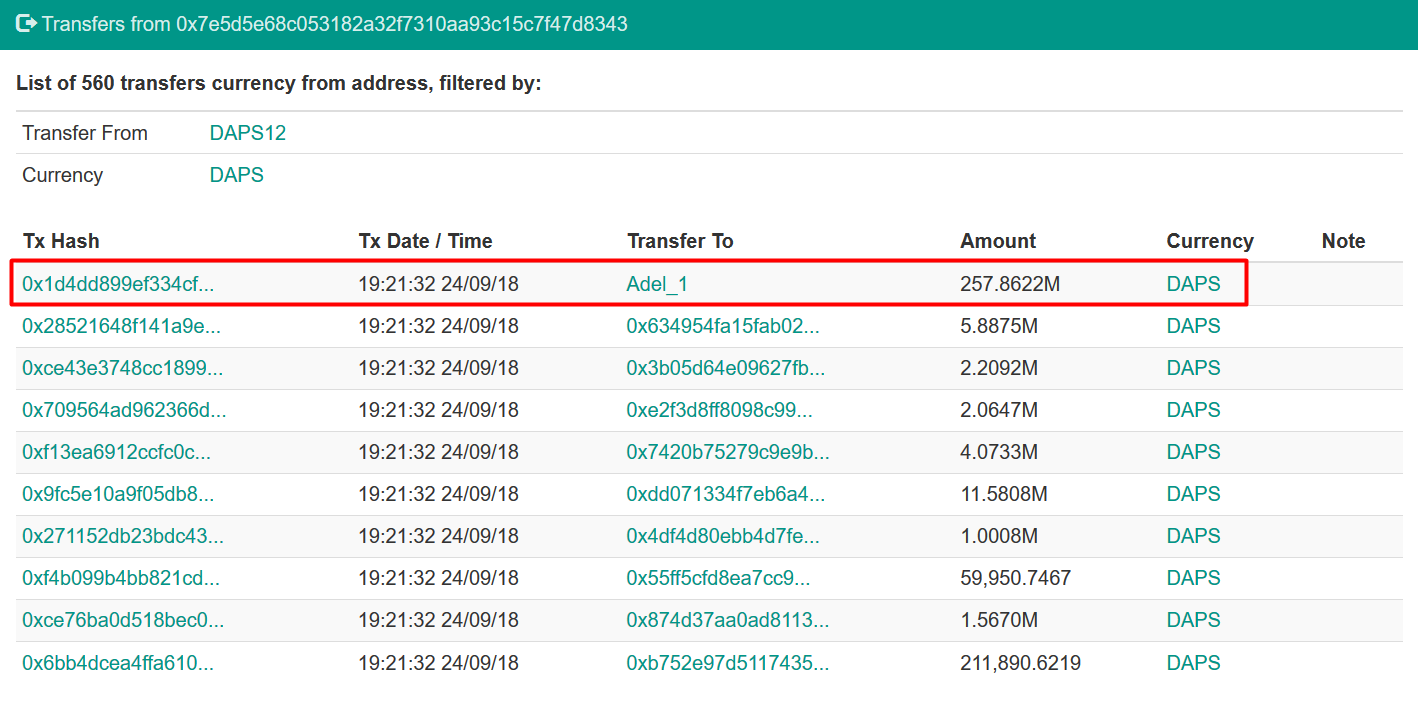Click the 'List of 560 transfers' heading

[278, 83]
